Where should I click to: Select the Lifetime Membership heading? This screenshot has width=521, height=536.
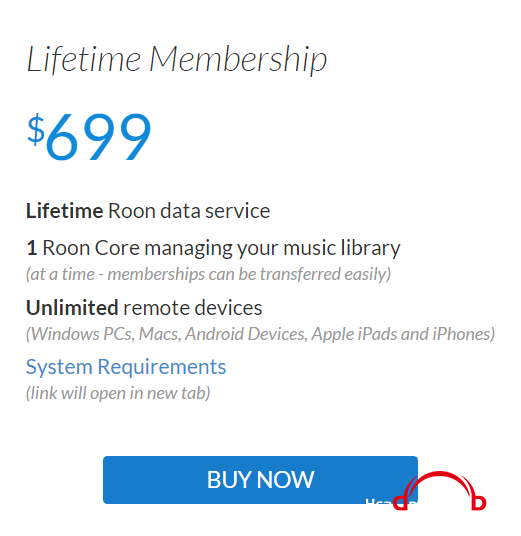(177, 59)
